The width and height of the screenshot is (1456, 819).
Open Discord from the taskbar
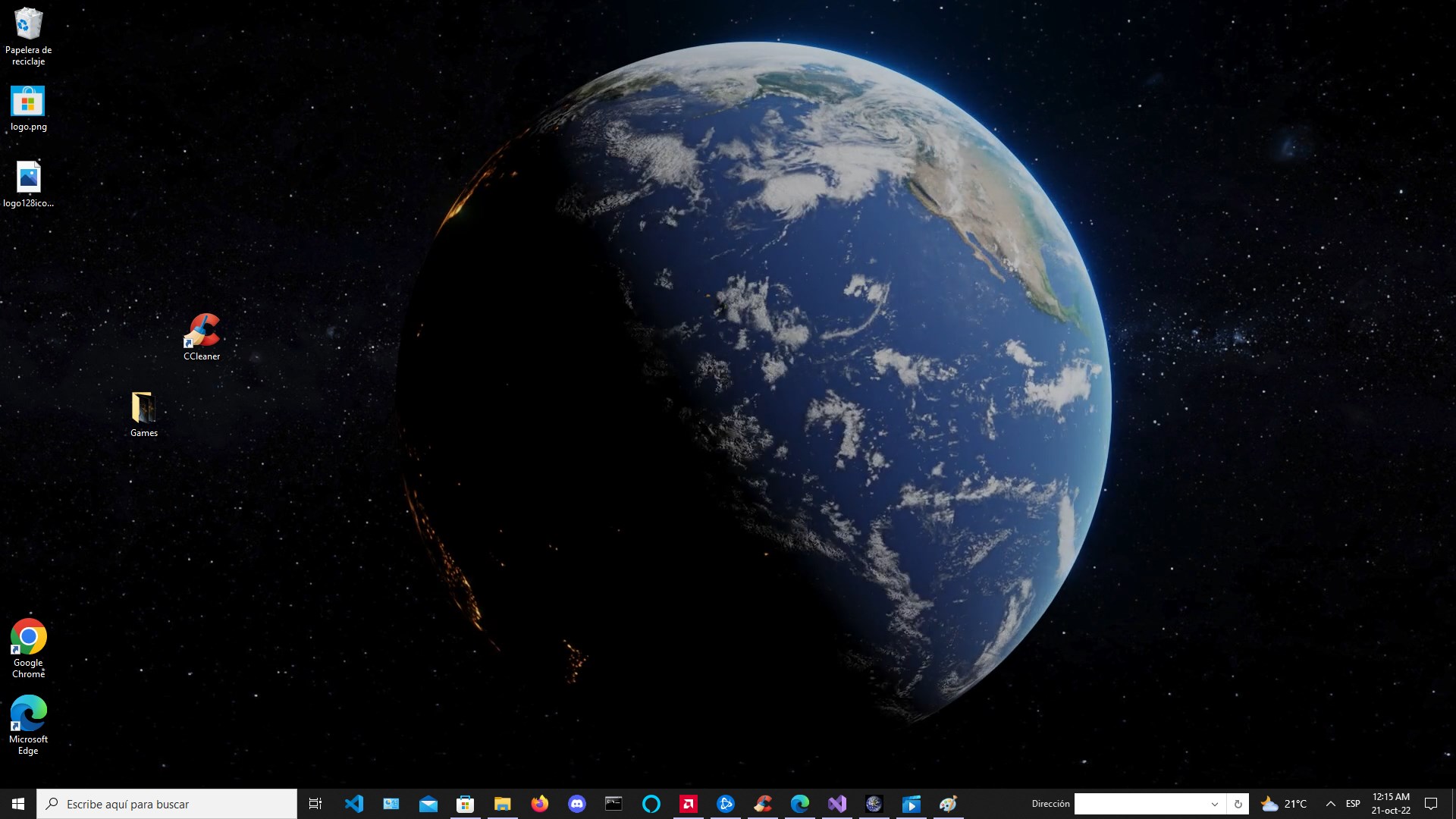pos(577,803)
